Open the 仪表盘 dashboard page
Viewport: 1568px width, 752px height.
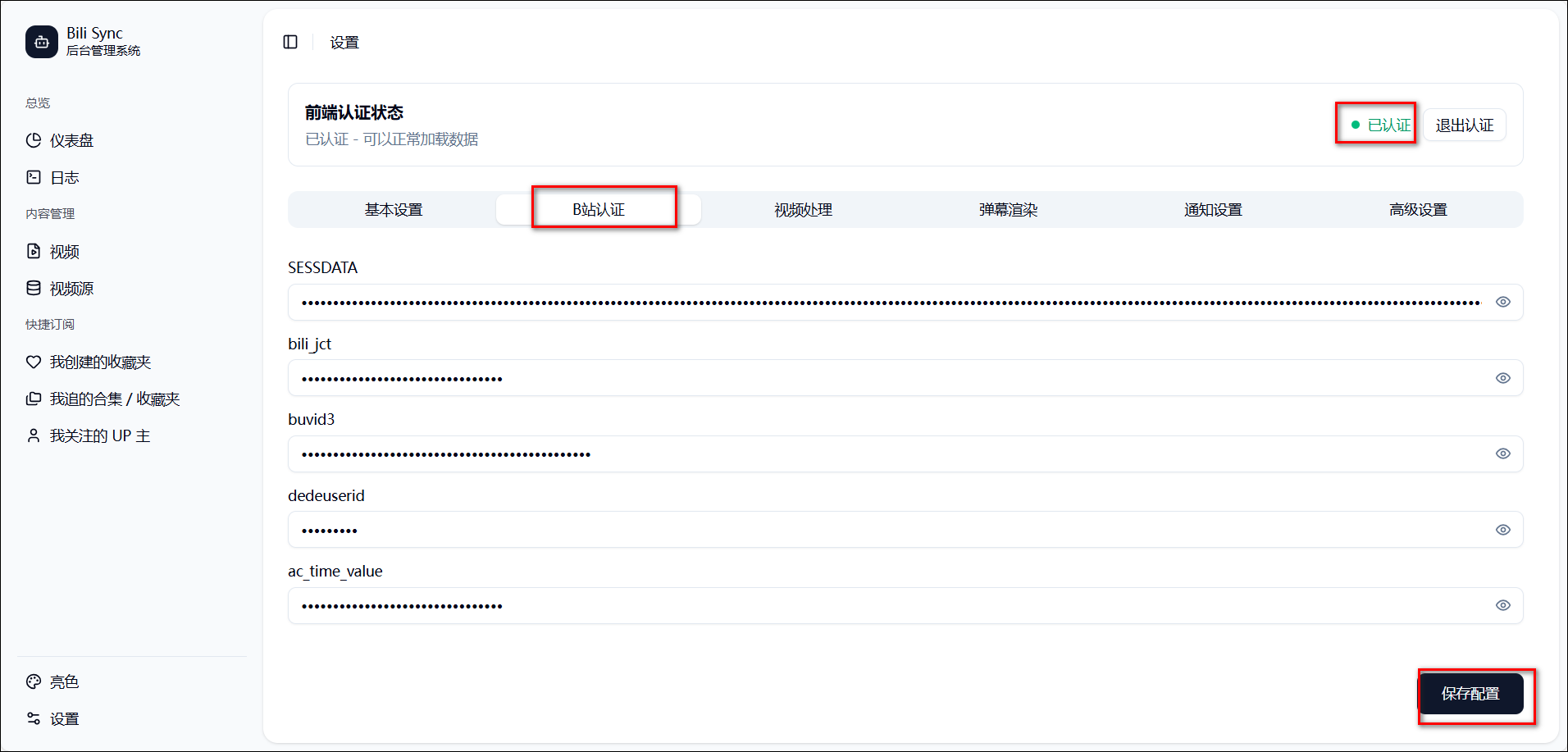pyautogui.click(x=71, y=140)
